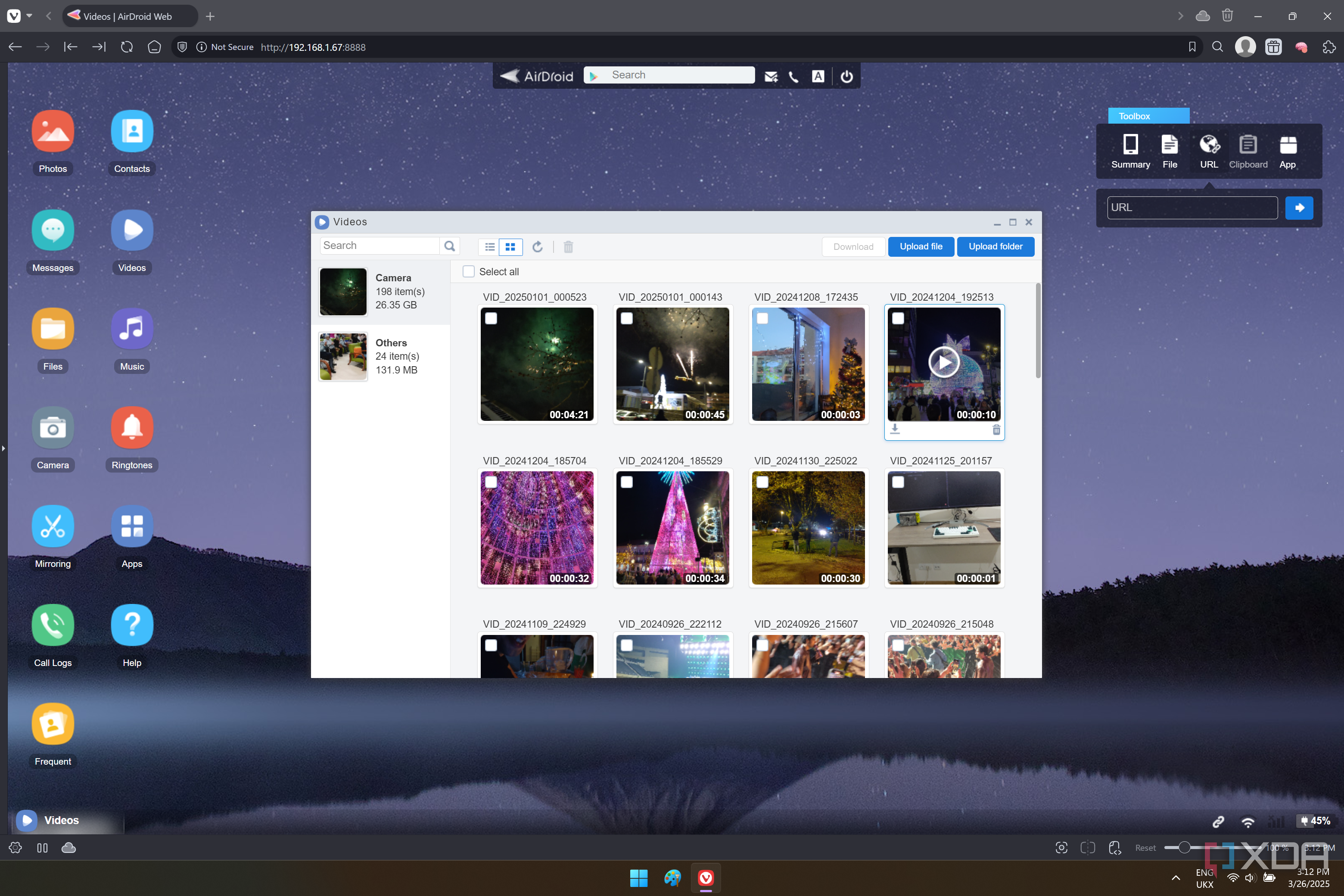Select checkbox on VID_20241204_185529 video
This screenshot has height=896, width=1344.
[x=627, y=482]
